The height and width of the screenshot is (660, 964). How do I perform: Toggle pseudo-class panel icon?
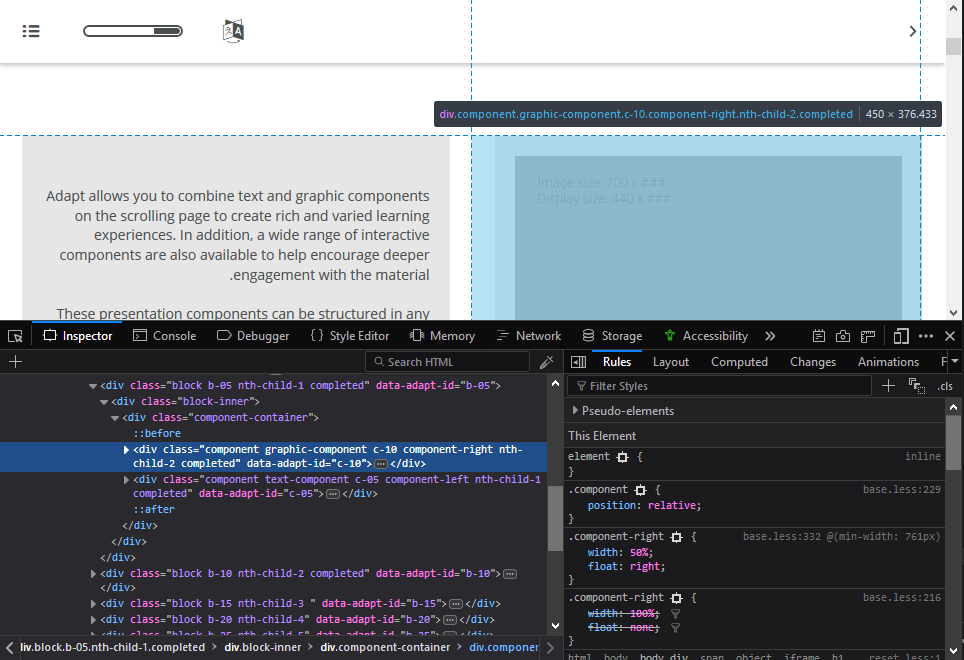(x=917, y=386)
